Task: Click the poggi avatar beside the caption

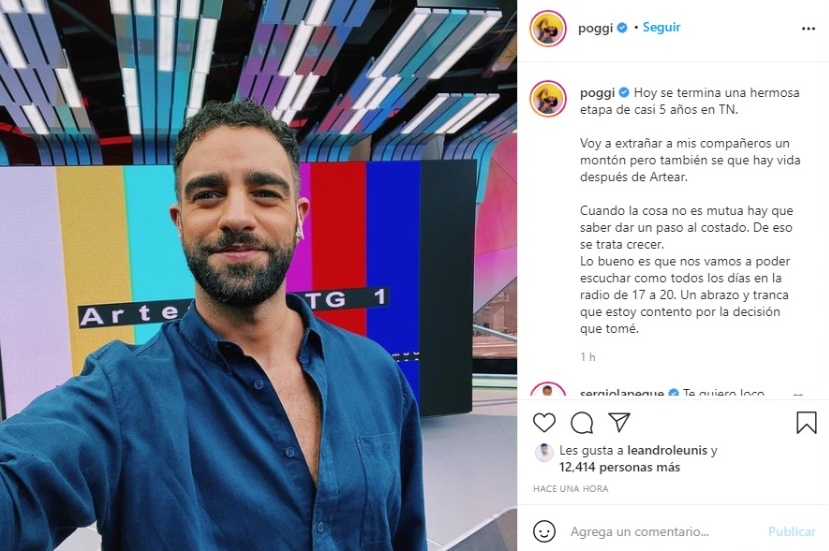Action: (x=548, y=99)
